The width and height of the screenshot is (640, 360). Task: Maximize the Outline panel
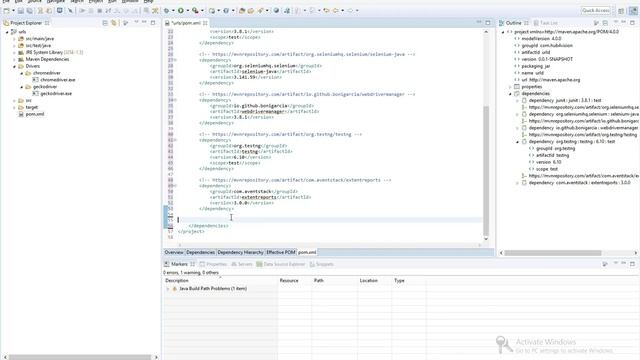(632, 23)
